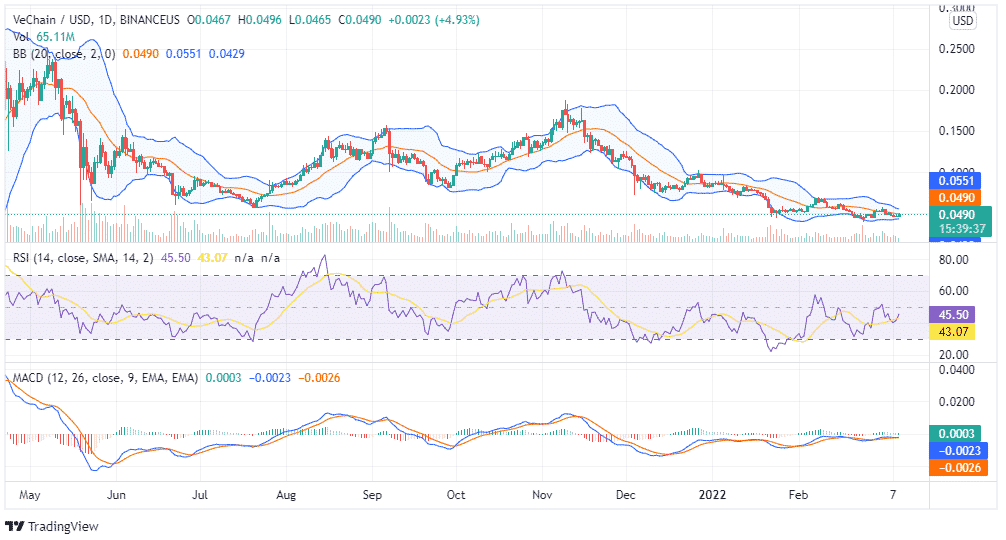Click the 80.00 RSI scale label
The image size is (1006, 540).
click(x=953, y=260)
